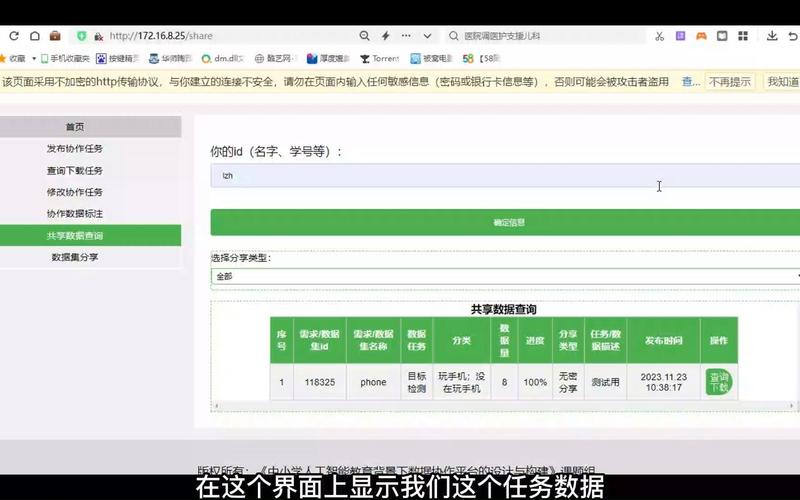Open the 选择分享类型 dropdown showing 全部
Screen dimensions: 800x500
505,277
